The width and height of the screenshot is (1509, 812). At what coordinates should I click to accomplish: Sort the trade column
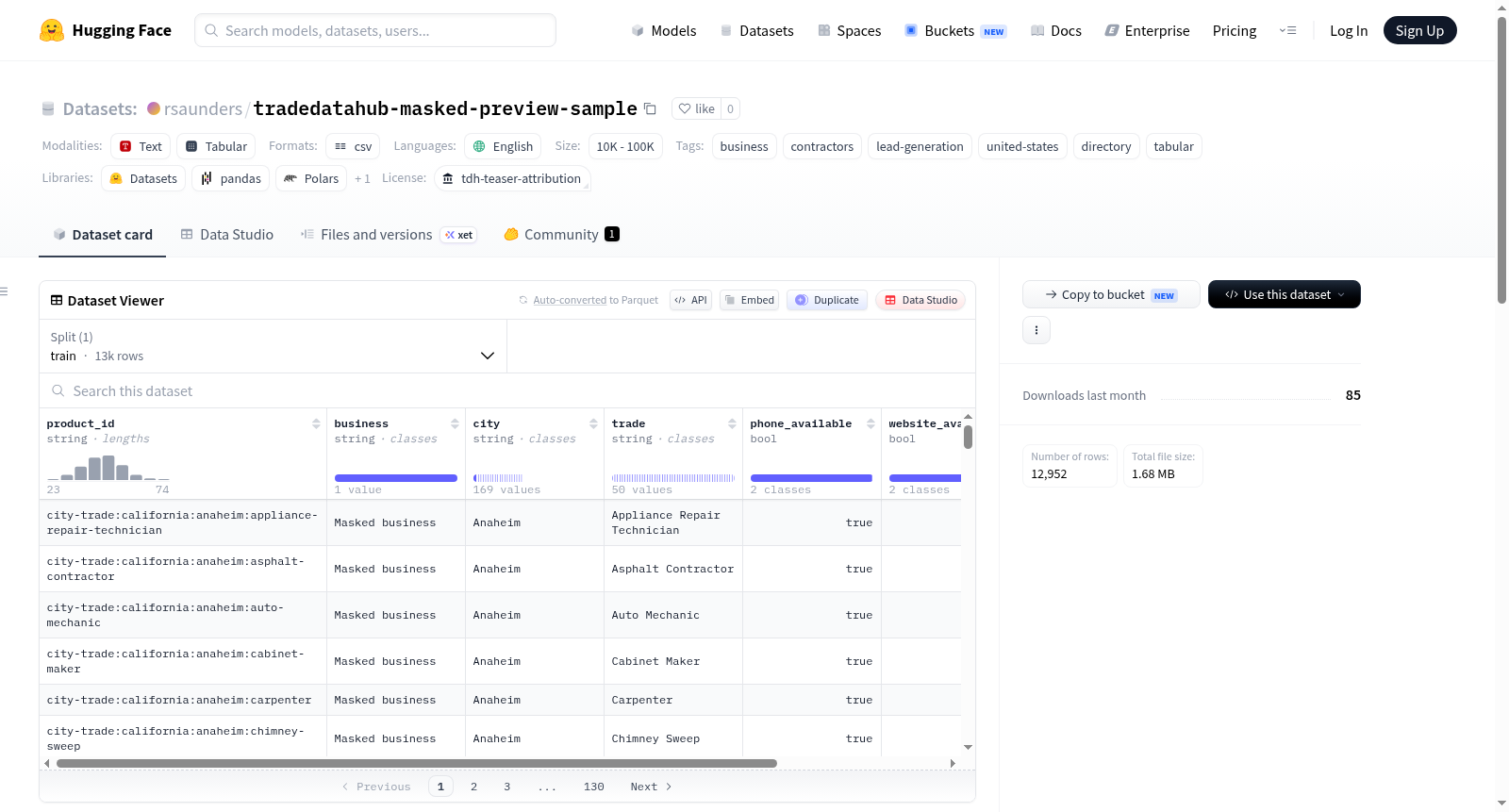click(x=732, y=423)
